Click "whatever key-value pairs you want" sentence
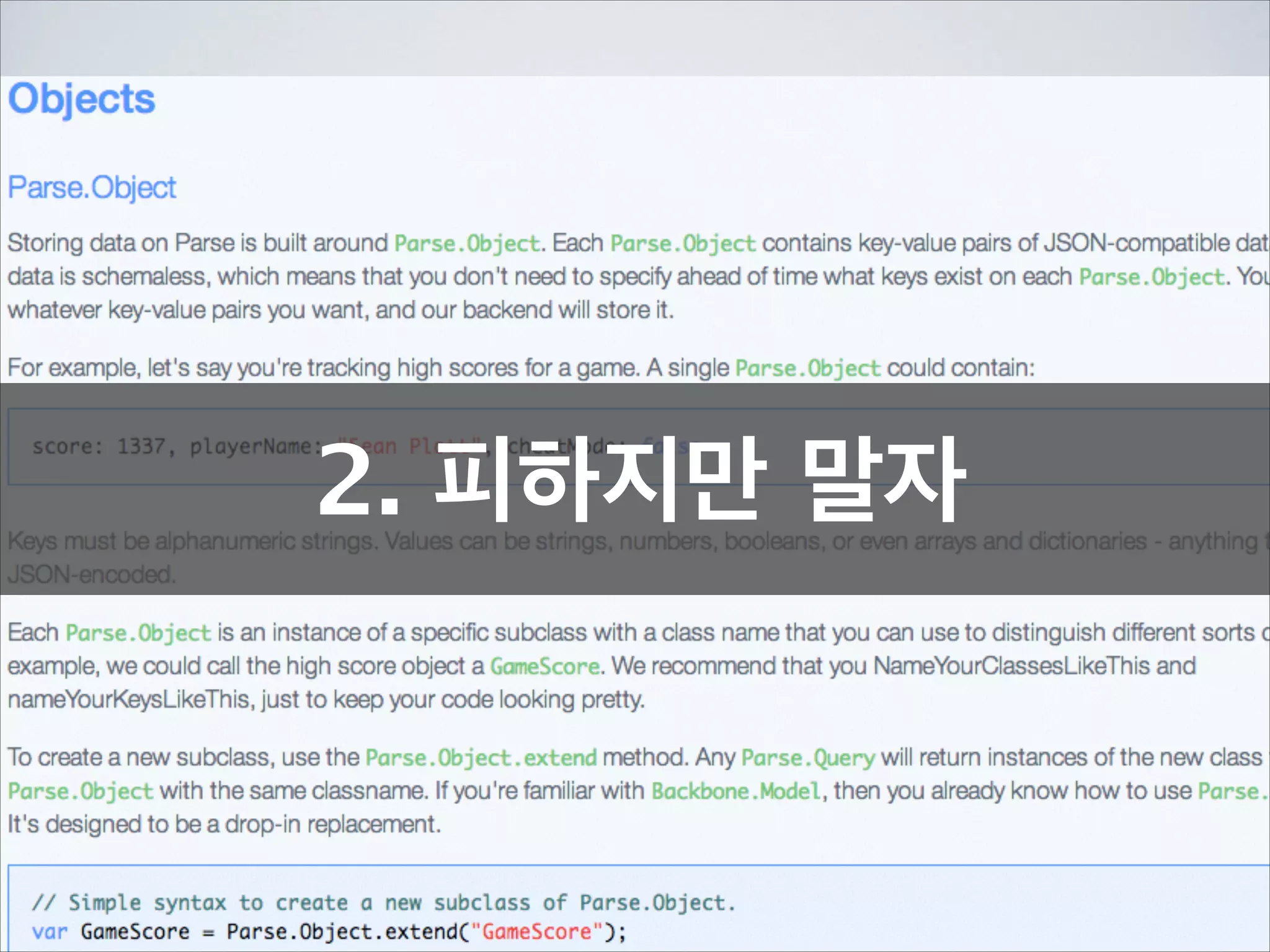The height and width of the screenshot is (952, 1270). click(340, 310)
